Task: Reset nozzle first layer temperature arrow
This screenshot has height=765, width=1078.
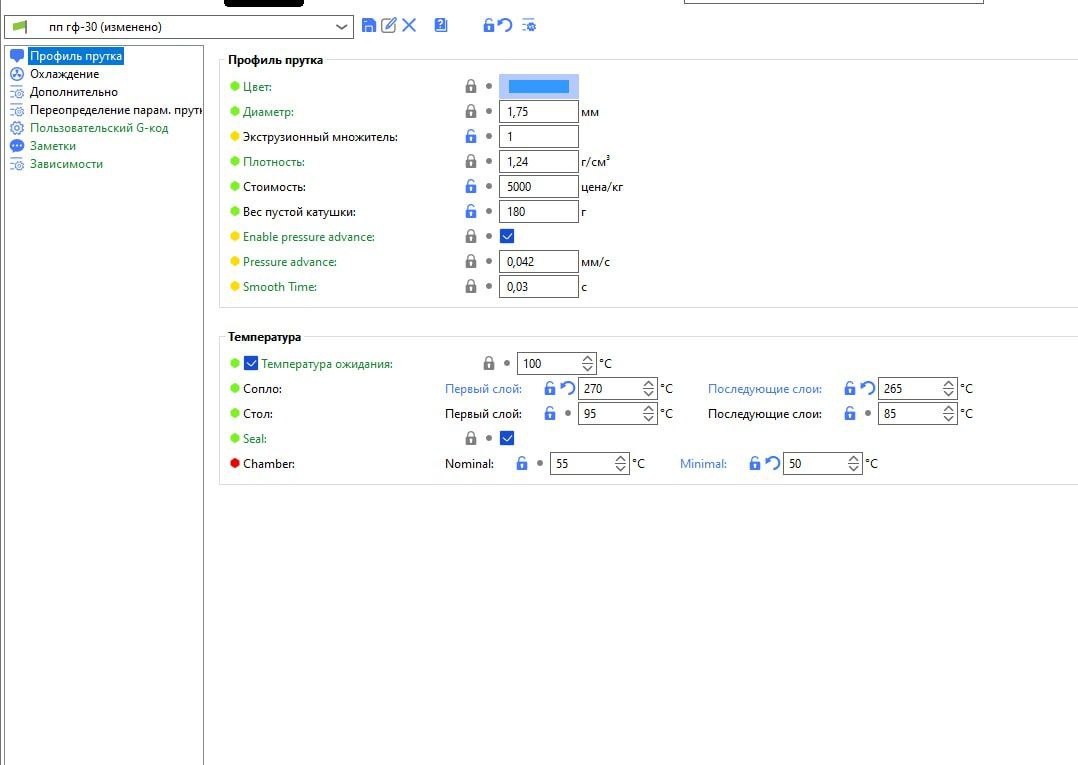Action: click(x=568, y=389)
